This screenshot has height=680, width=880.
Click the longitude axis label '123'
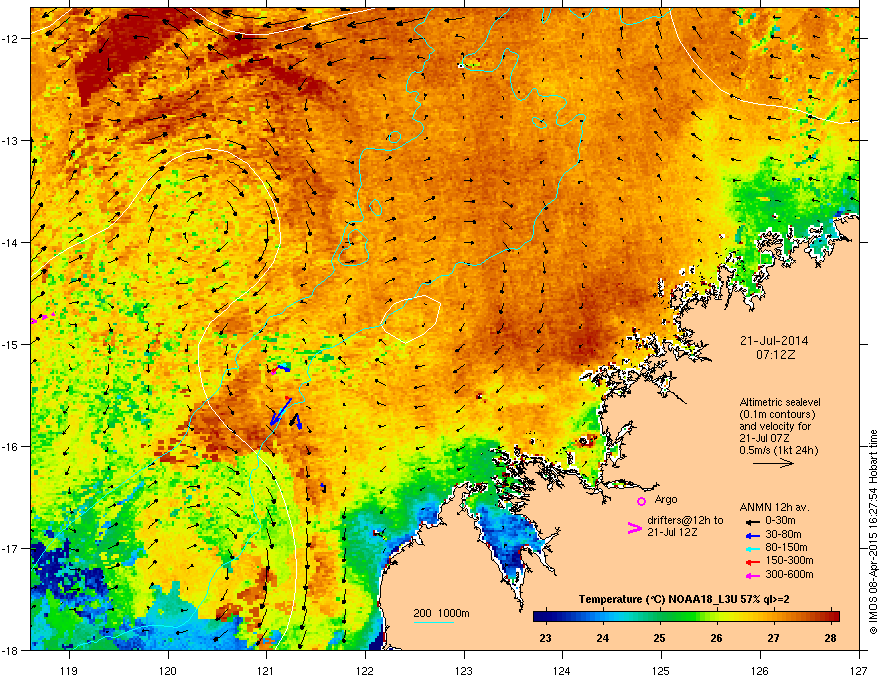[x=464, y=670]
